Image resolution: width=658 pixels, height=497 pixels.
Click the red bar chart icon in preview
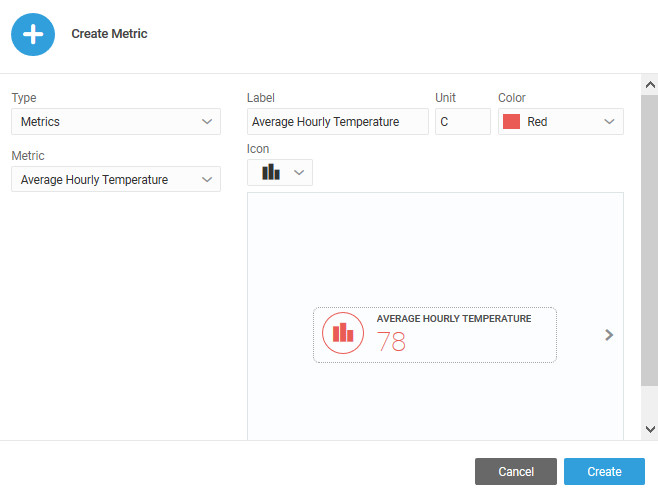click(343, 333)
